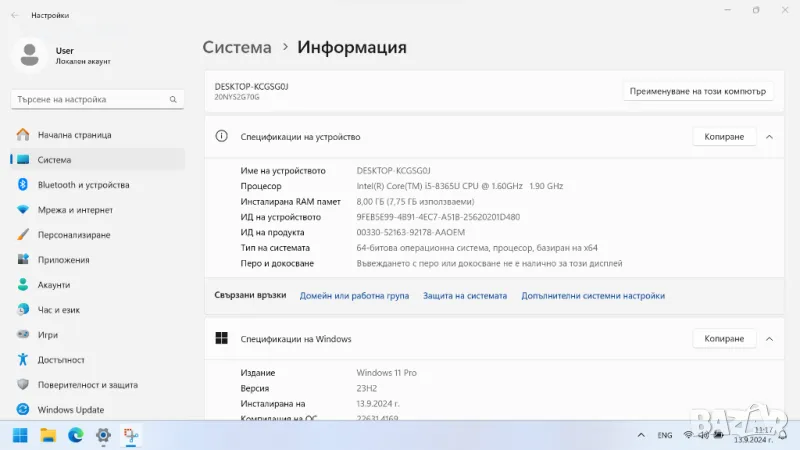Click Система in the breadcrumb
Viewport: 800px width, 450px height.
click(237, 47)
